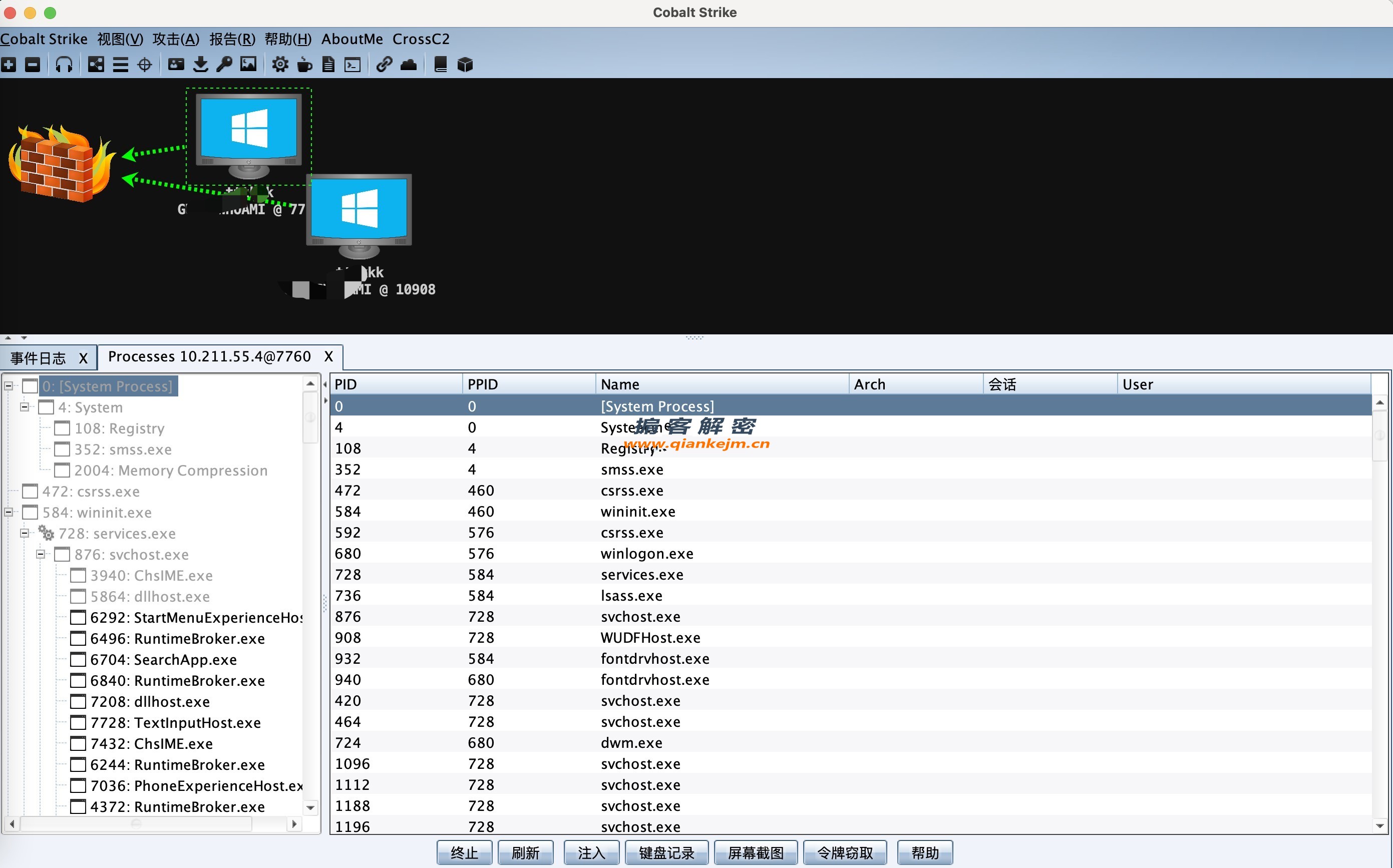
Task: Select the winlogon.exe table row
Action: (851, 554)
